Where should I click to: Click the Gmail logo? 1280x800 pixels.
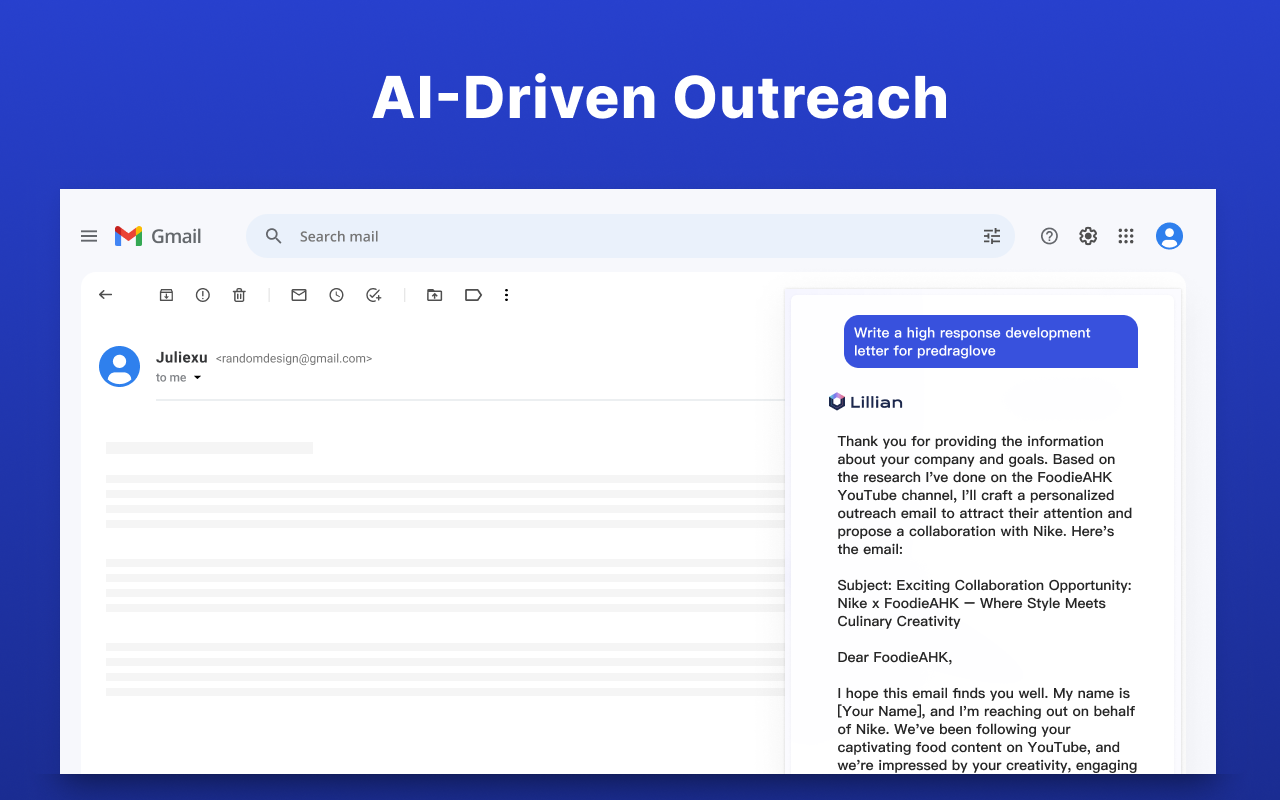(158, 236)
